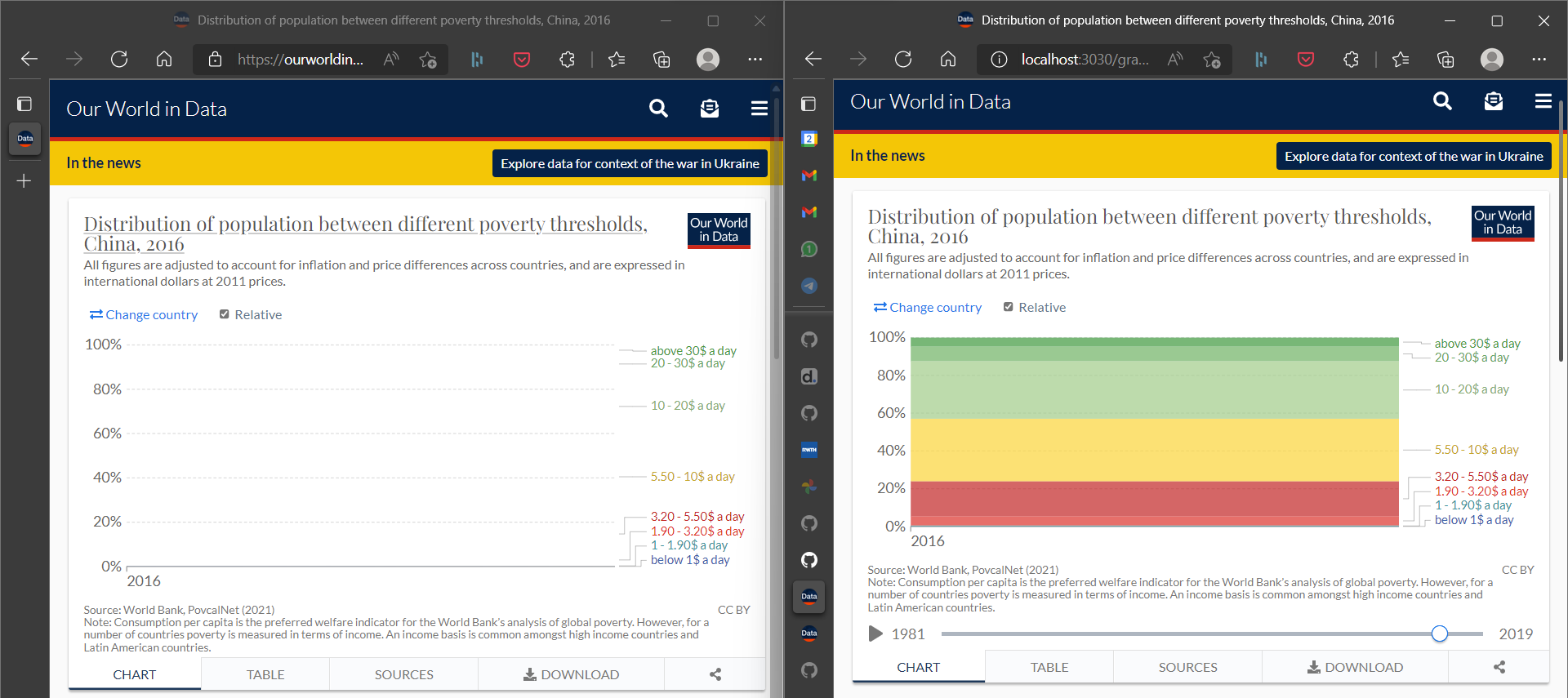Toggle the vertical tabs pane in the left browser
This screenshot has width=1568, height=698.
(x=24, y=104)
